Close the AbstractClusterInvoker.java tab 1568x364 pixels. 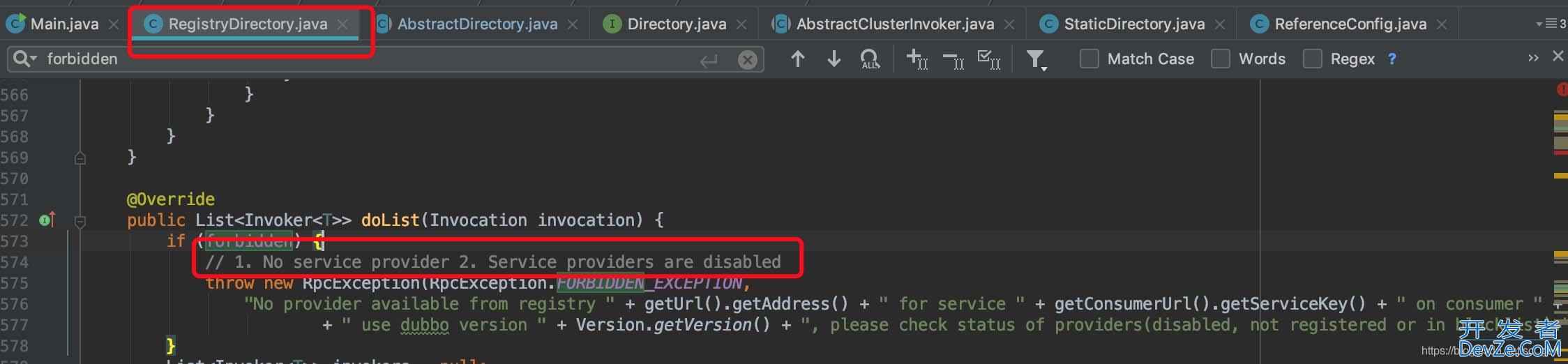[x=1009, y=25]
